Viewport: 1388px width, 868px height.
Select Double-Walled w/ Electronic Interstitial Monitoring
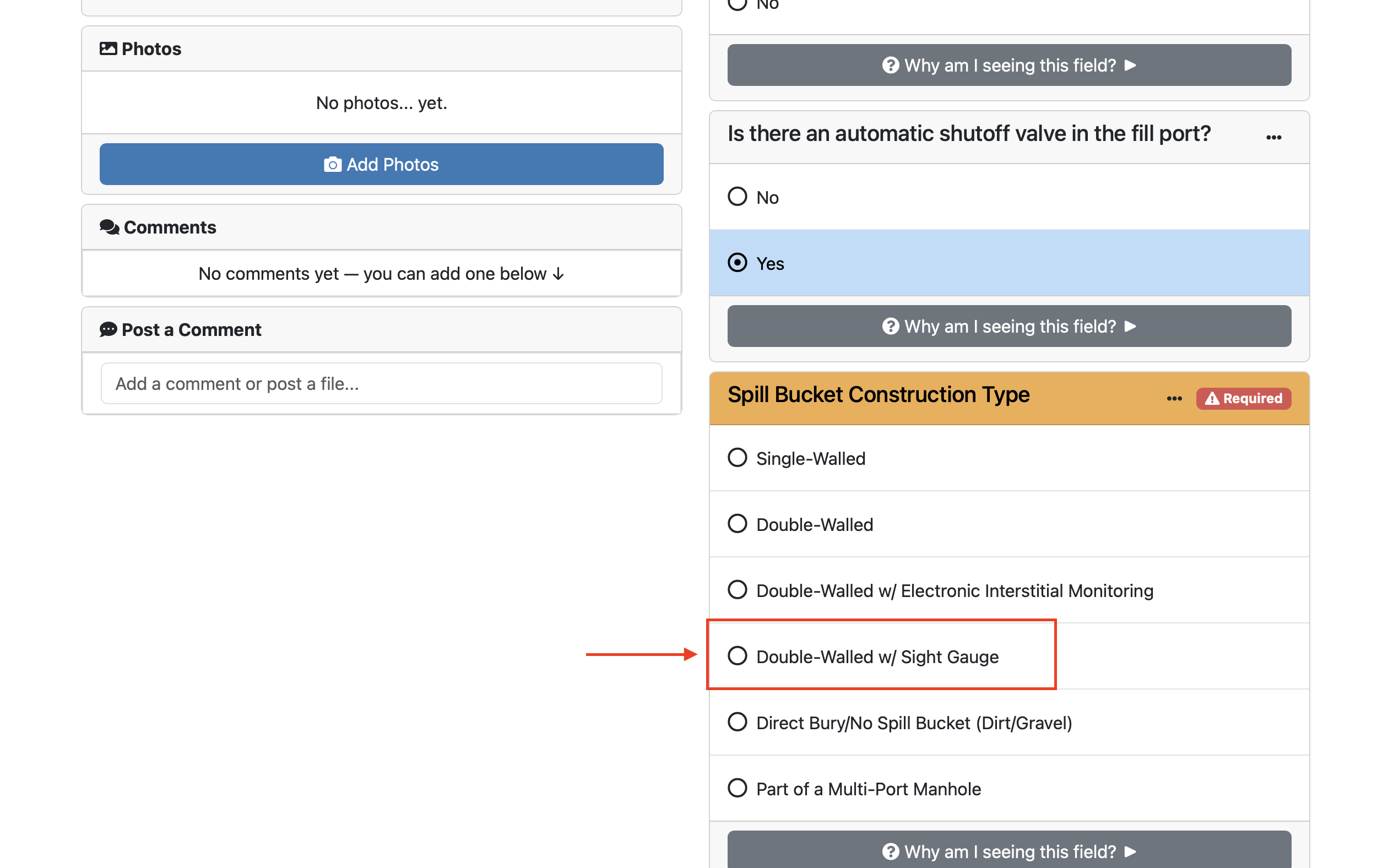738,590
